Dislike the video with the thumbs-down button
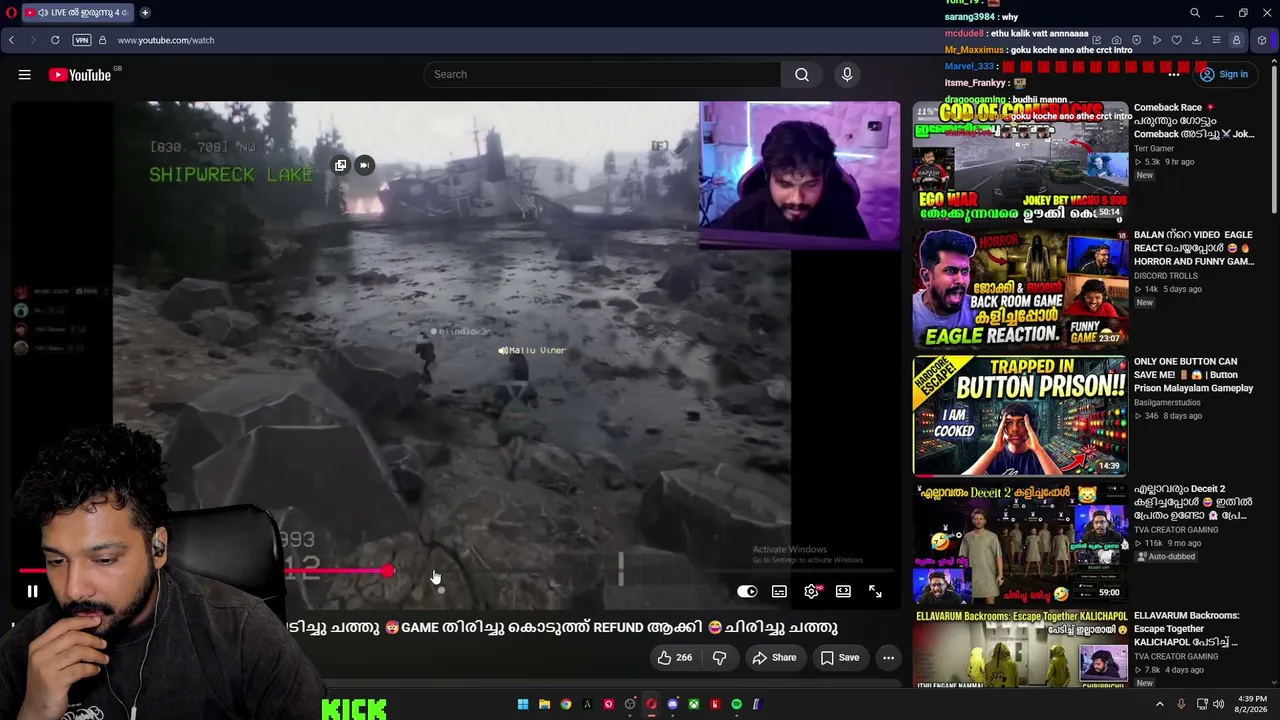The image size is (1280, 720). pyautogui.click(x=720, y=658)
